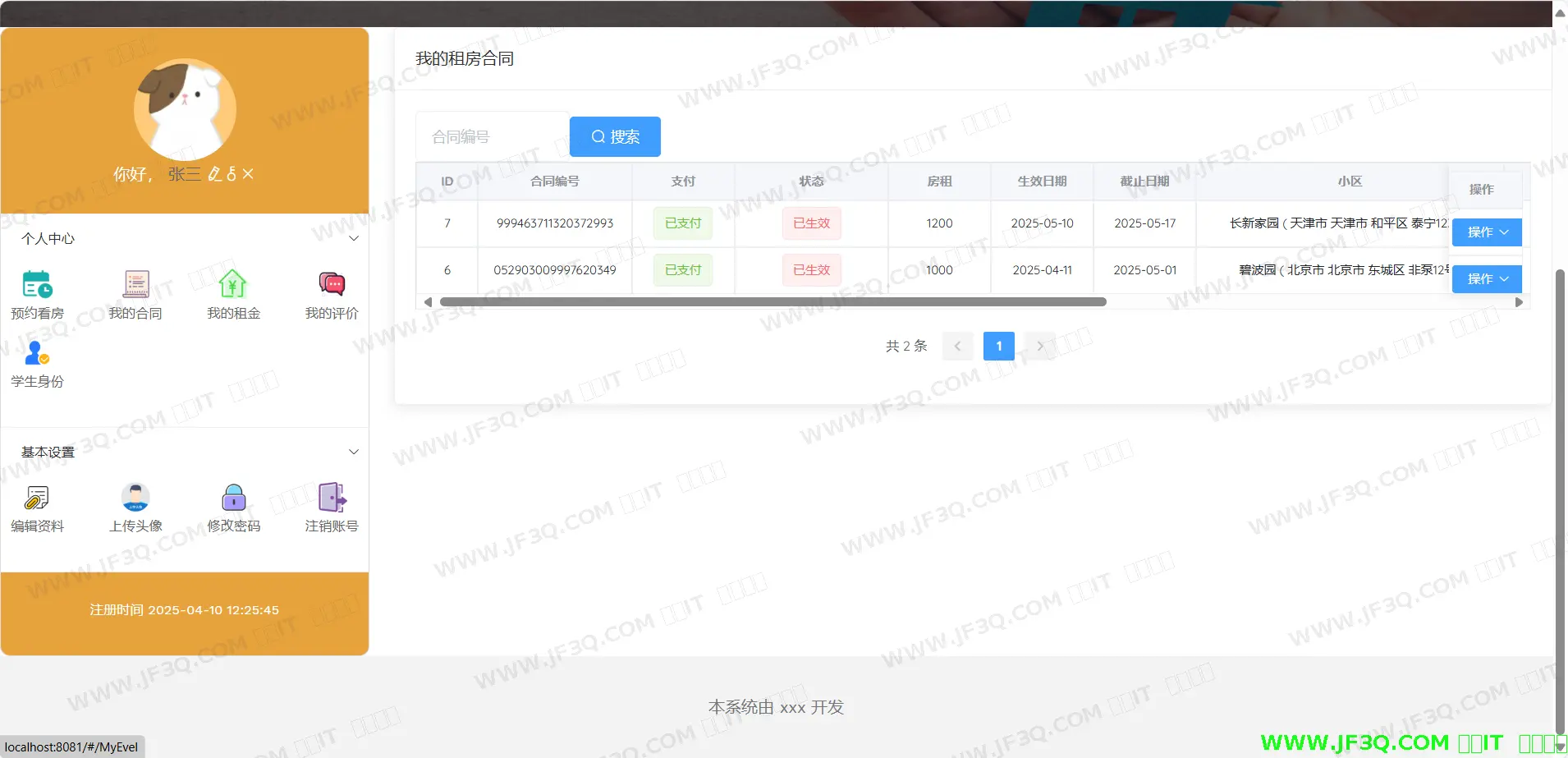Select page 1 in pagination
The height and width of the screenshot is (758, 1568).
[x=998, y=347]
